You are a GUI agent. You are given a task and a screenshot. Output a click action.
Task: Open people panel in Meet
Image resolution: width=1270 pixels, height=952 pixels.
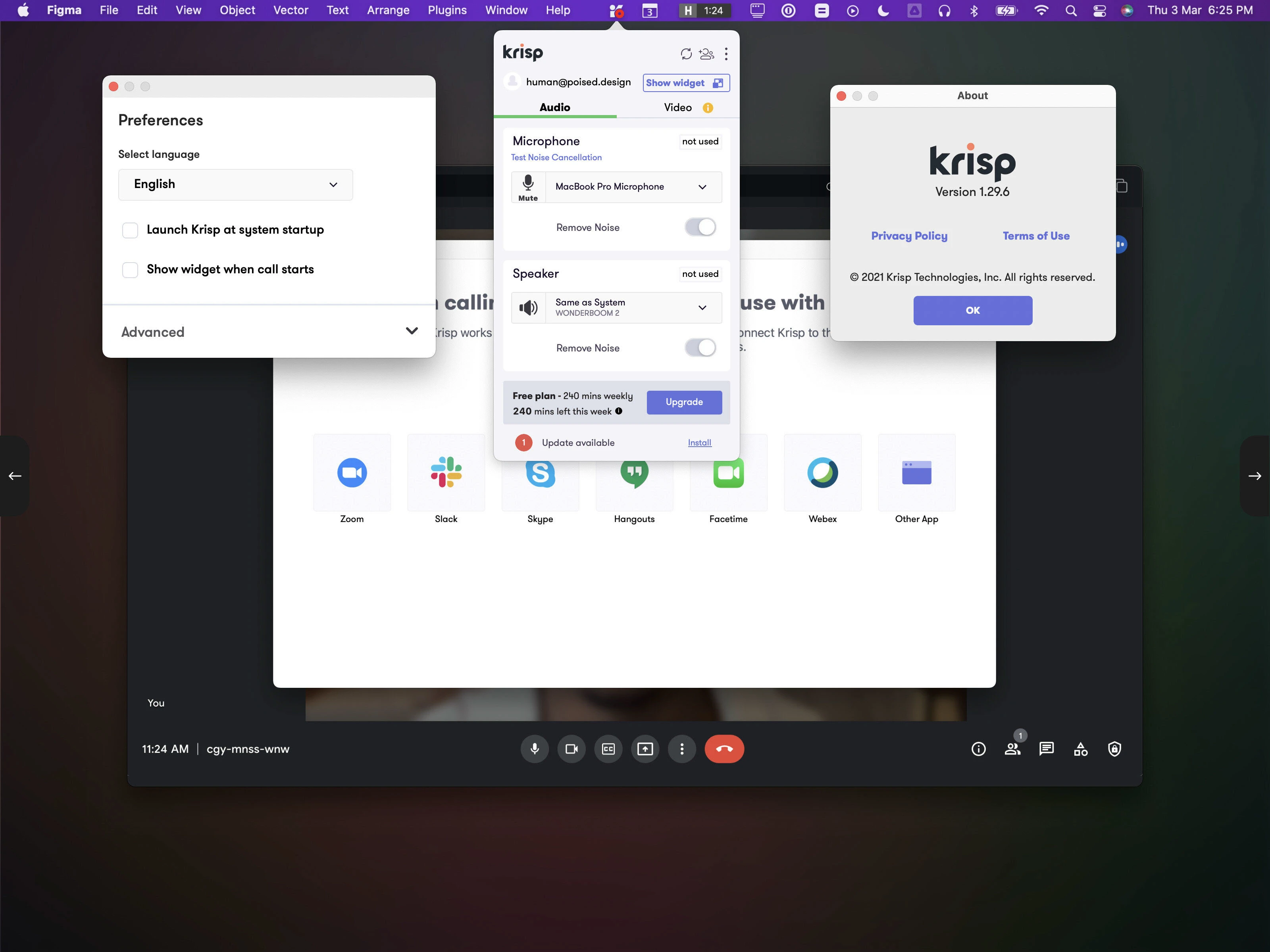tap(1013, 749)
